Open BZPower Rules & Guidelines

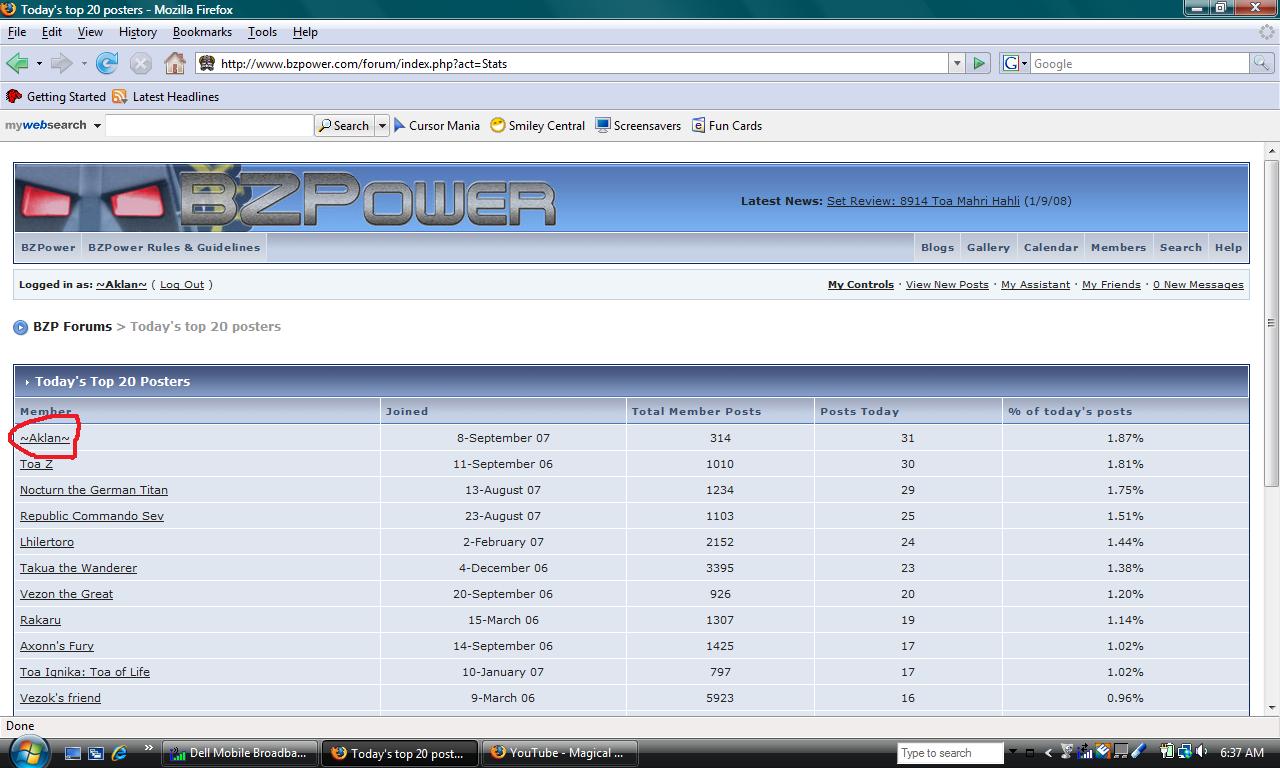click(x=174, y=247)
